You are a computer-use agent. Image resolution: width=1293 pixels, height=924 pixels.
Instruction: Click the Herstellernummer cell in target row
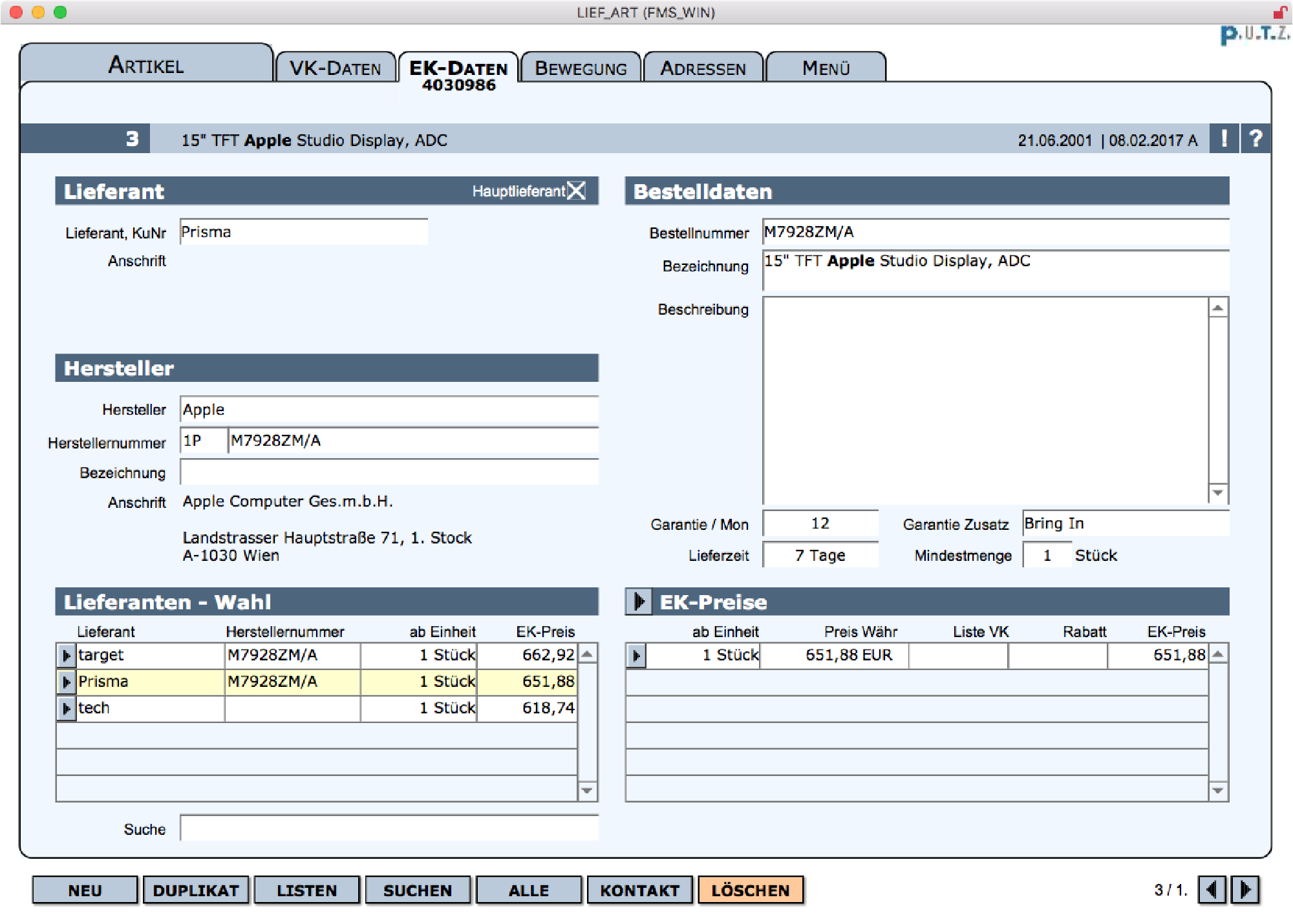click(x=293, y=655)
